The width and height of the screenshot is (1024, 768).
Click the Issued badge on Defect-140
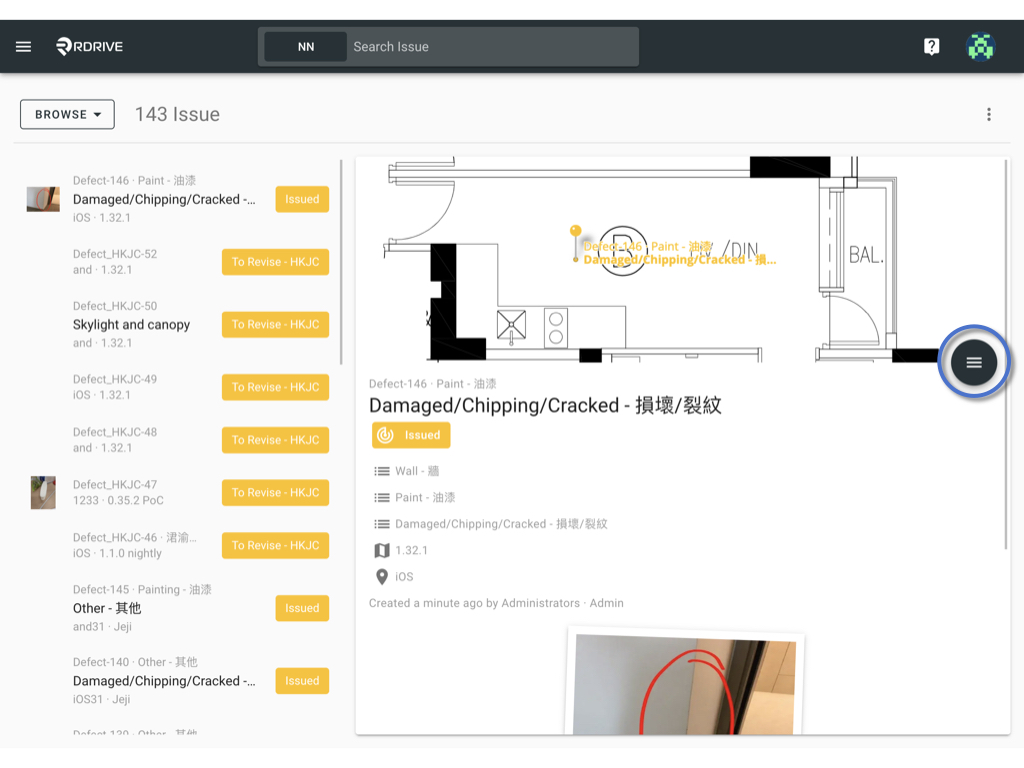302,680
